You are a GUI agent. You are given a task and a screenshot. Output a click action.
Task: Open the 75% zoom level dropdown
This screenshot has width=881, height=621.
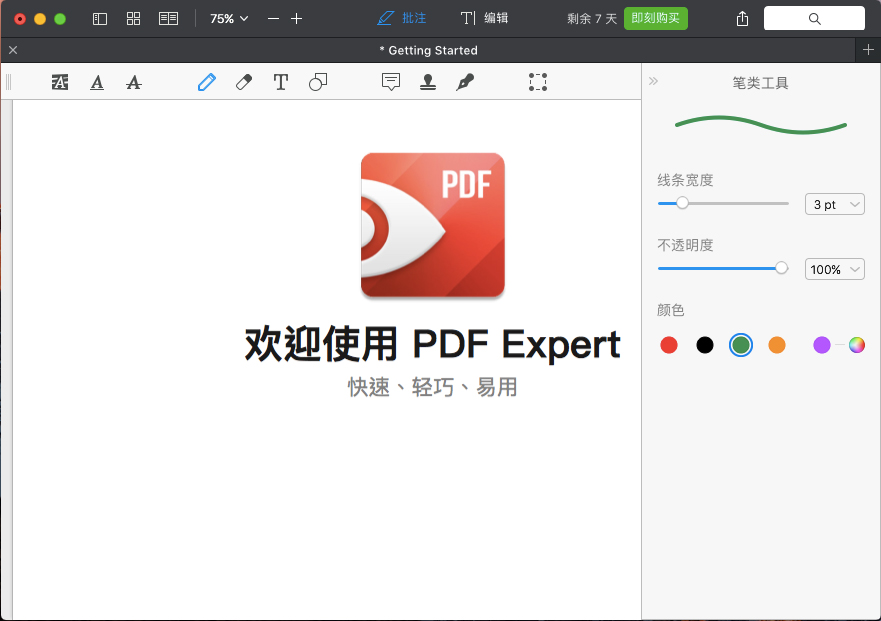tap(228, 18)
